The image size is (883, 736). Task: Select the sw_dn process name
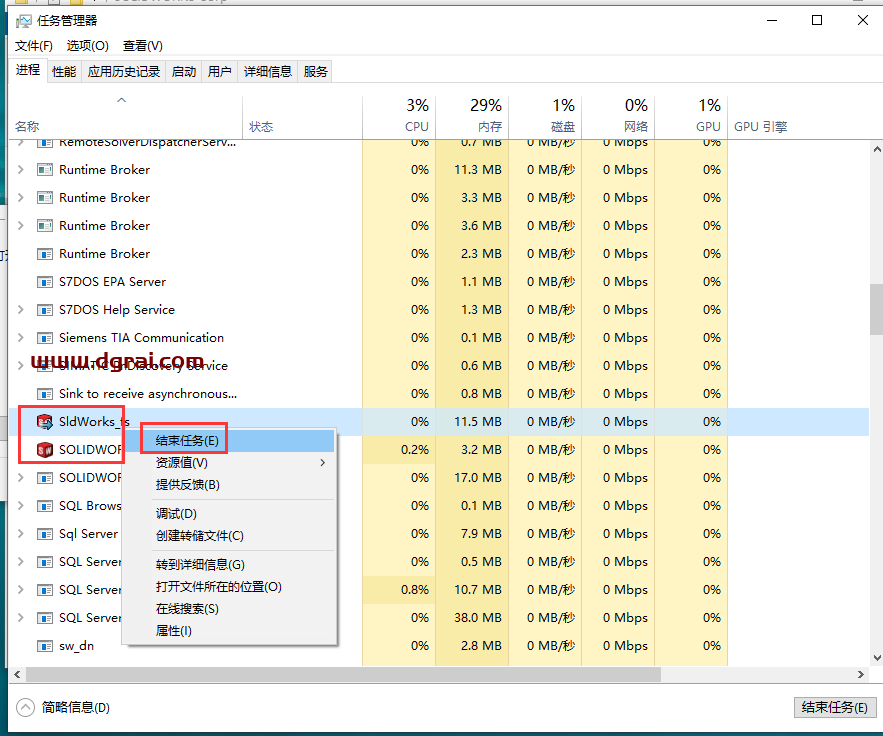tap(77, 646)
